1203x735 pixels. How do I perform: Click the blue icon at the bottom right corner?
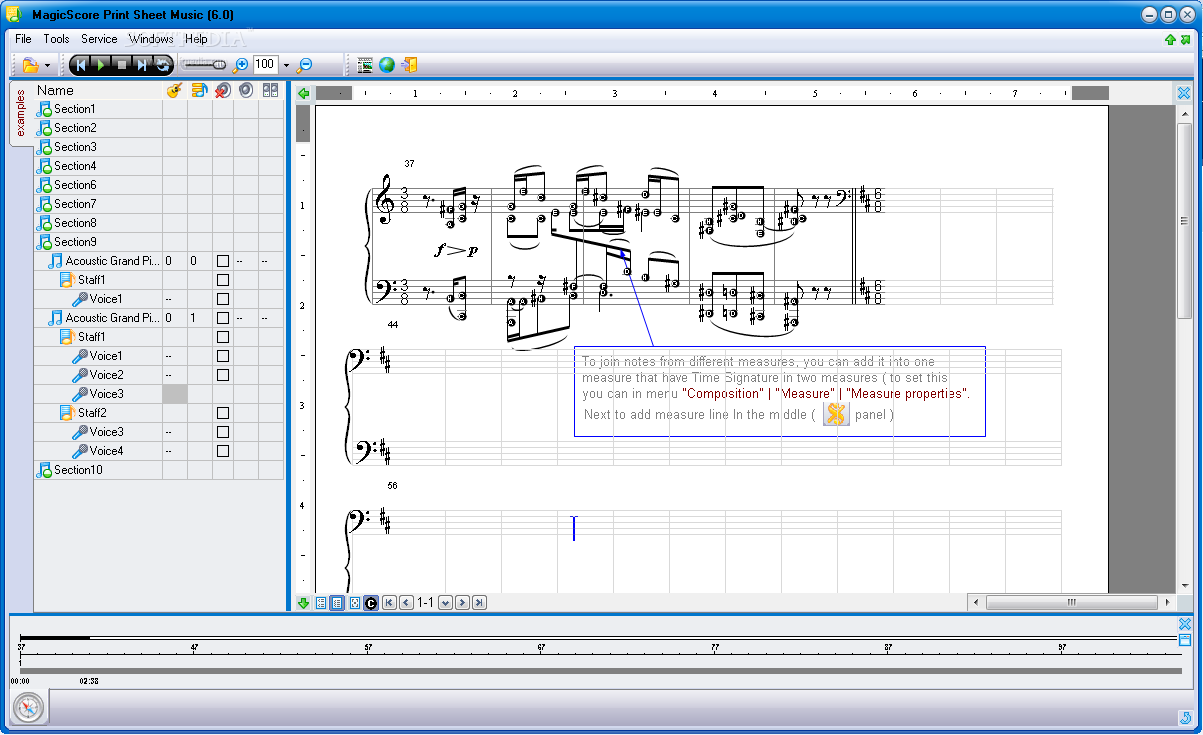[1185, 717]
